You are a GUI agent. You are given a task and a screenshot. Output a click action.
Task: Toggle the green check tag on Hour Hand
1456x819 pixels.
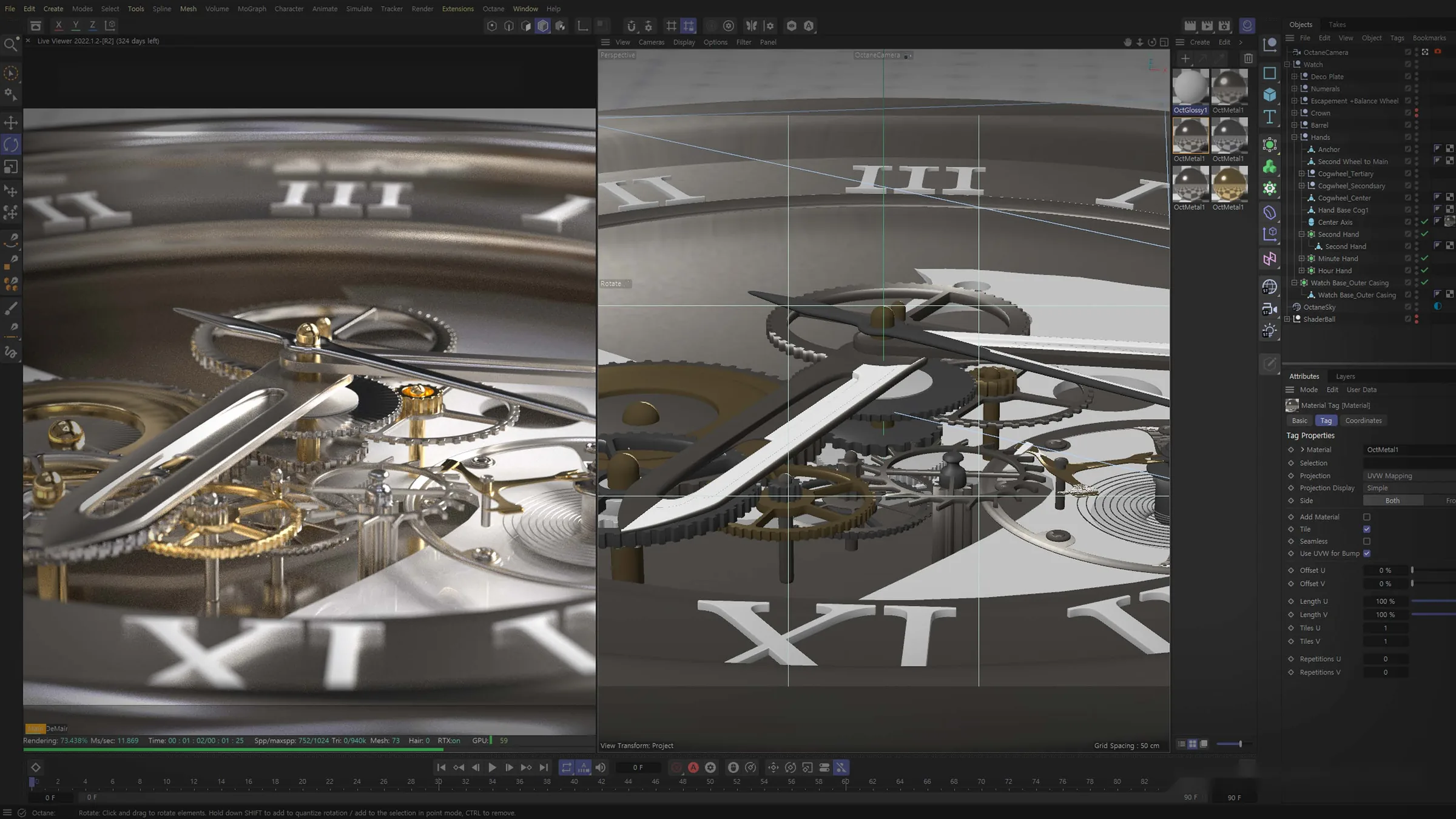click(1424, 271)
